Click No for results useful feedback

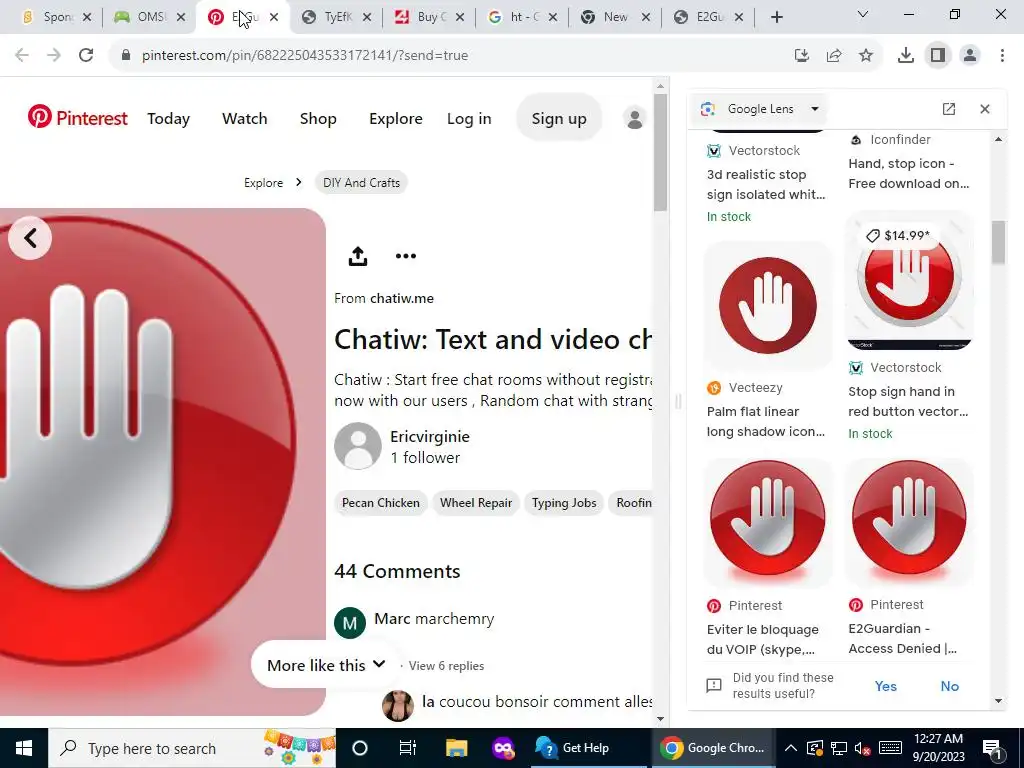click(950, 686)
